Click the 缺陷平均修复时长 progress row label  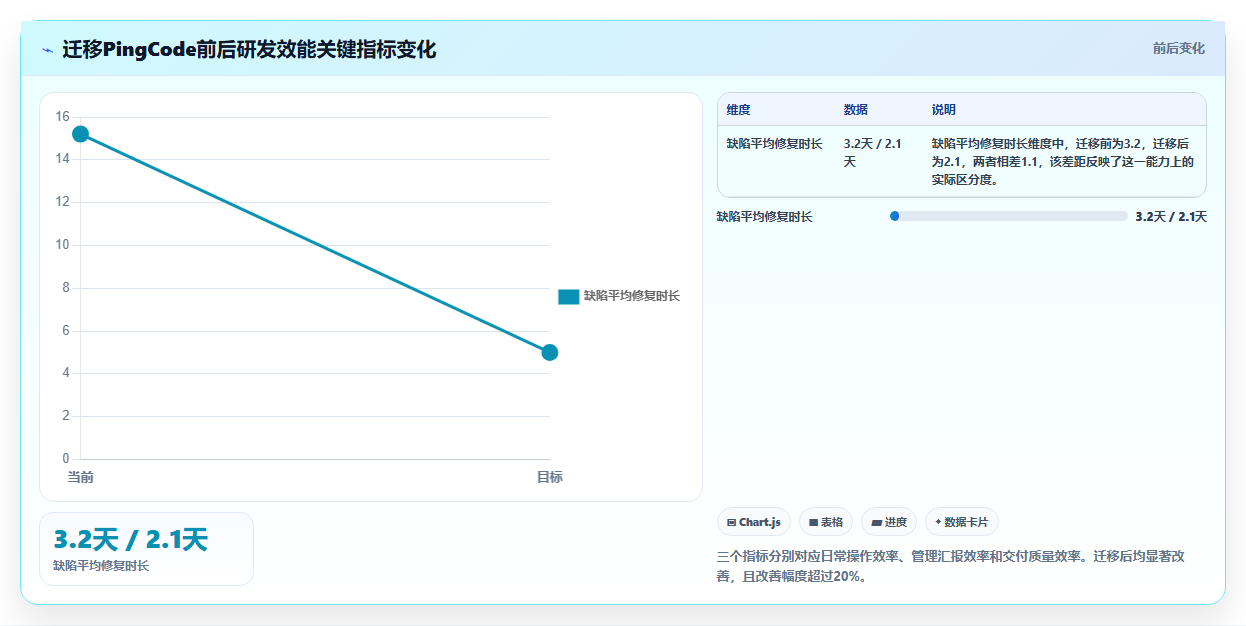click(x=765, y=216)
